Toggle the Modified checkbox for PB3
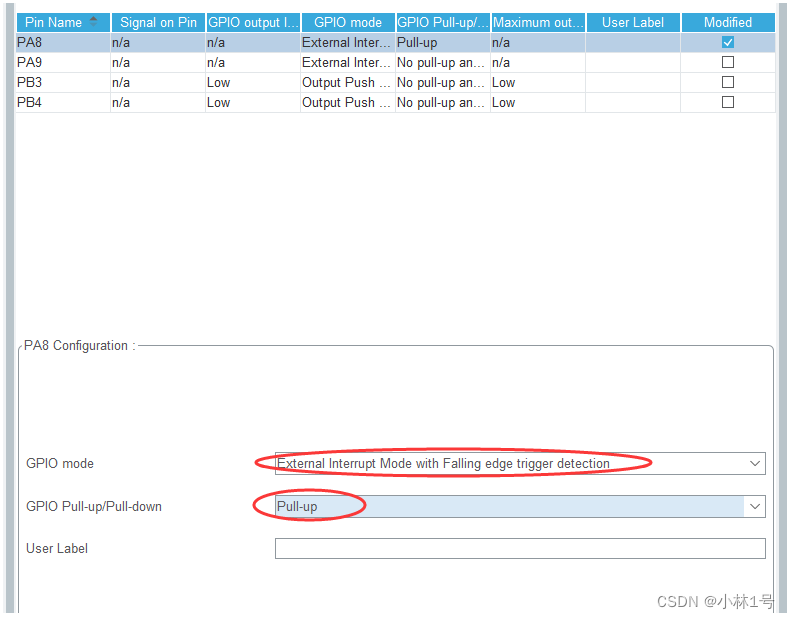The width and height of the screenshot is (790, 619). point(728,82)
